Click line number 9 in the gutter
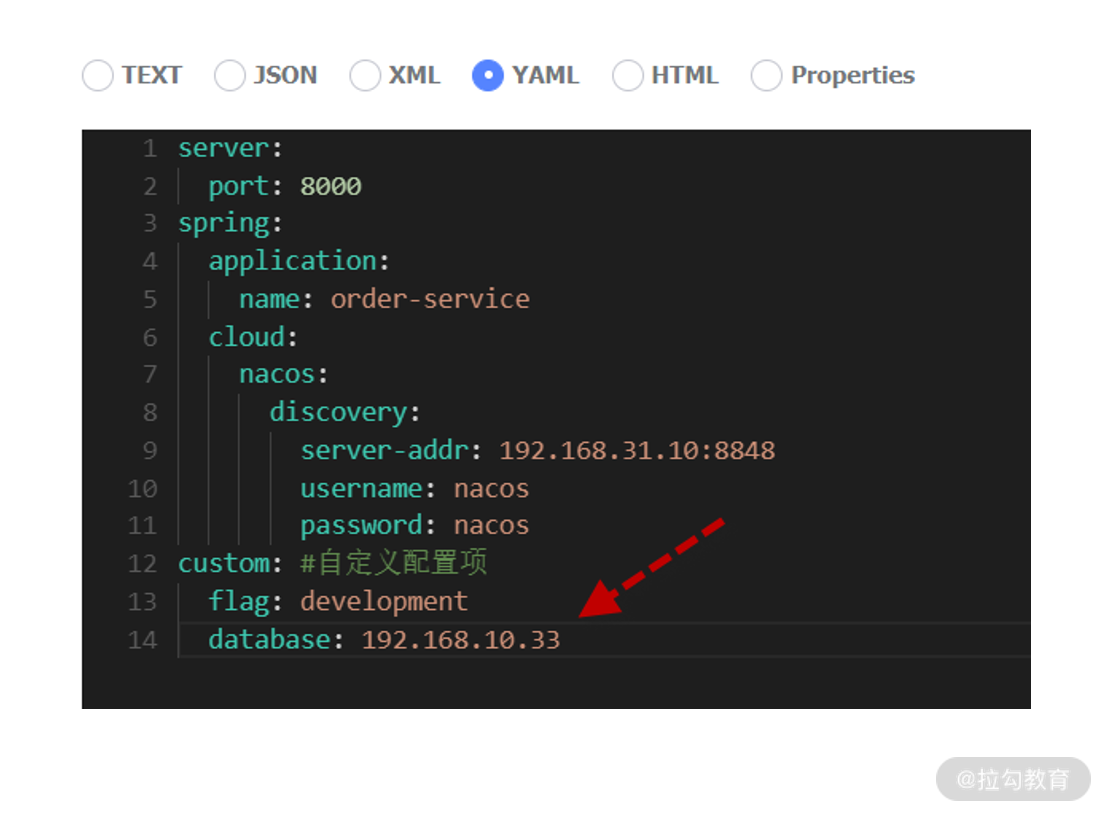This screenshot has height=815, width=1106. click(x=150, y=451)
